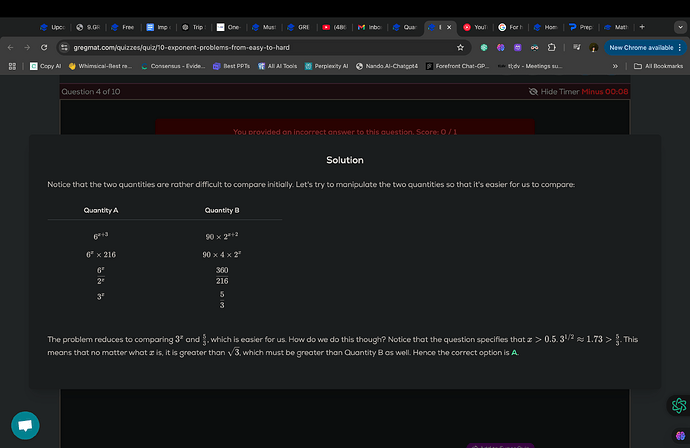Open the Perplexity AI bookmark
690x448 pixels.
(327, 66)
